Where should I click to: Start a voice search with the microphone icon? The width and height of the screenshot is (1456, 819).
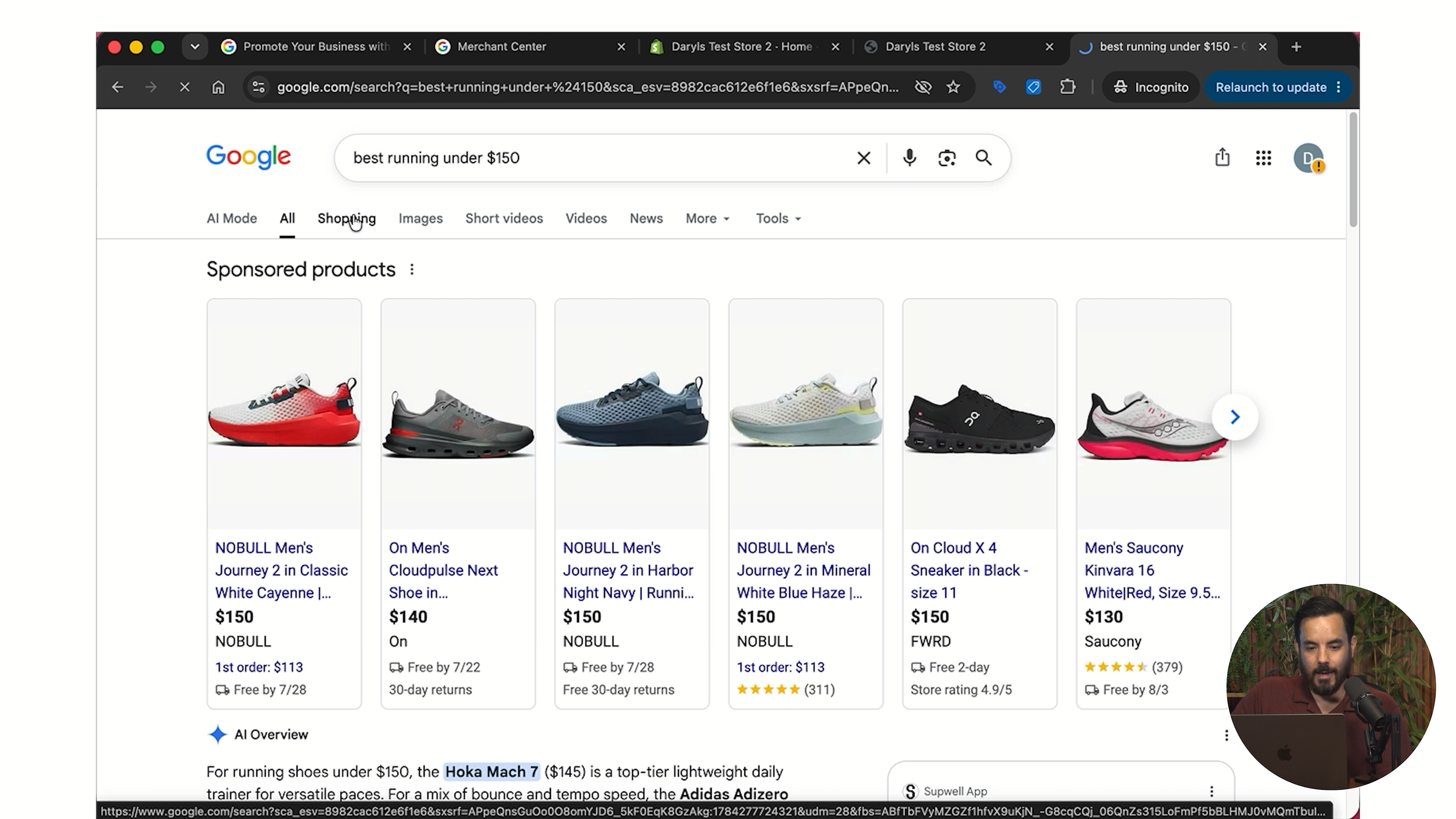909,158
